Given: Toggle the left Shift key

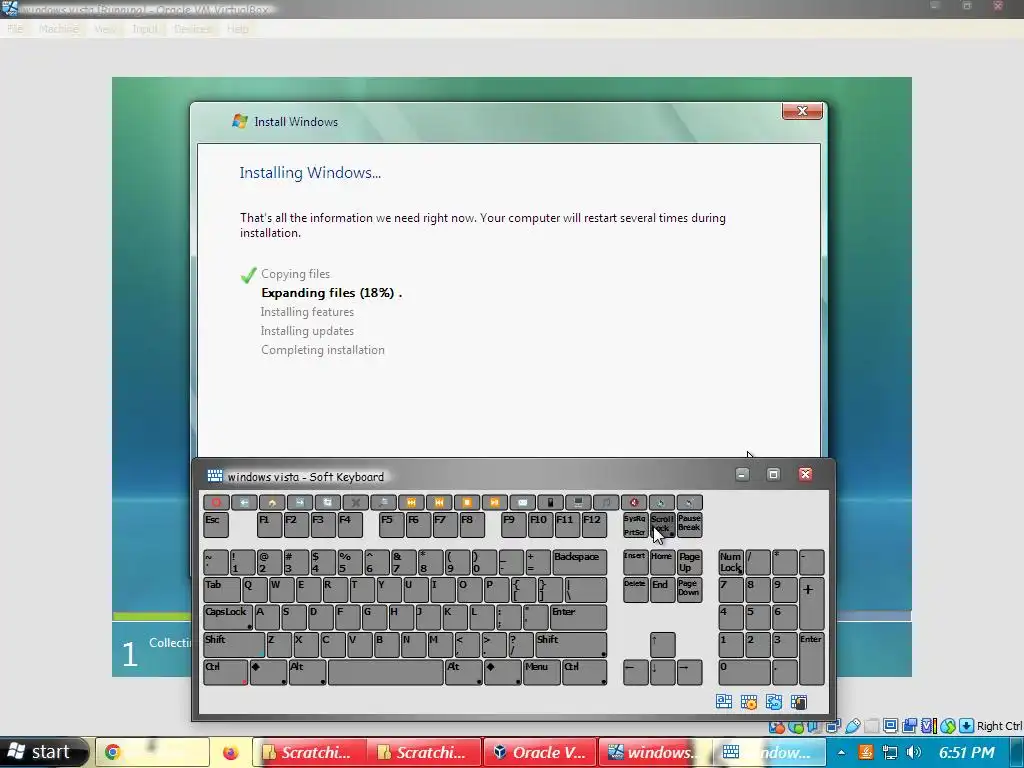Looking at the screenshot, I should click(234, 645).
